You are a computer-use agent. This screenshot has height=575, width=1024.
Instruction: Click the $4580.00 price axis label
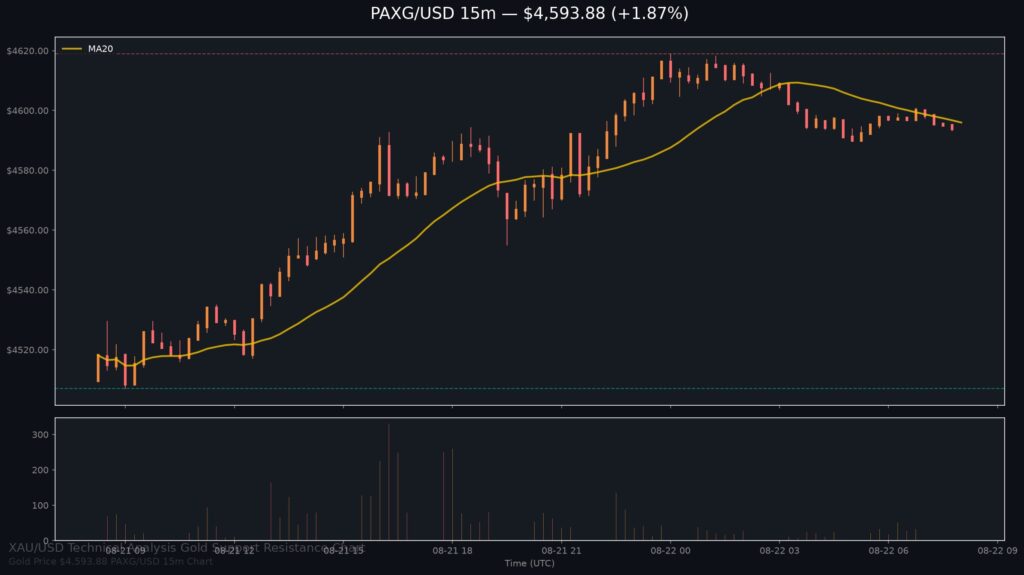27,171
